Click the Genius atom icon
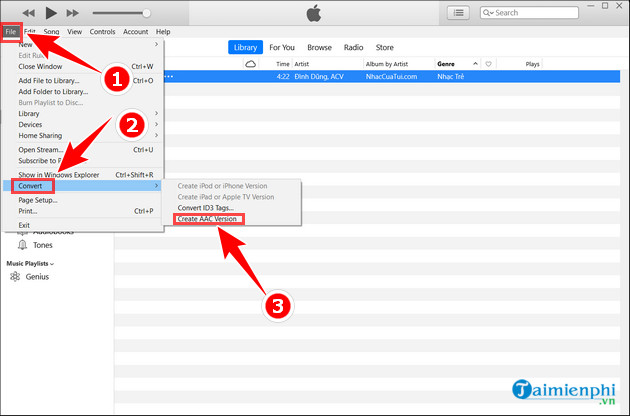Viewport: 630px width, 416px height. [x=15, y=277]
